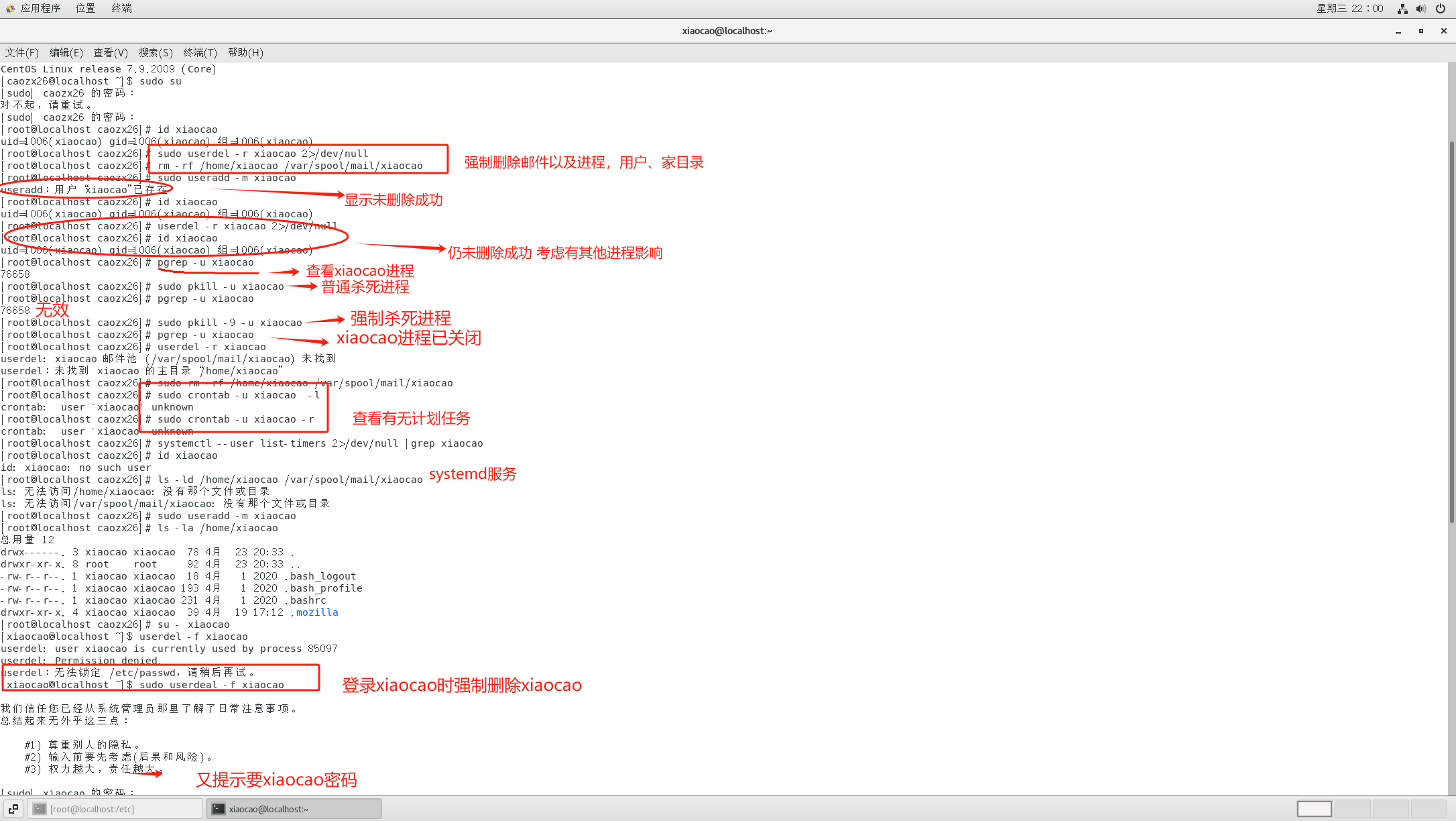Click the volume speaker icon
The width and height of the screenshot is (1456, 821).
1420,9
